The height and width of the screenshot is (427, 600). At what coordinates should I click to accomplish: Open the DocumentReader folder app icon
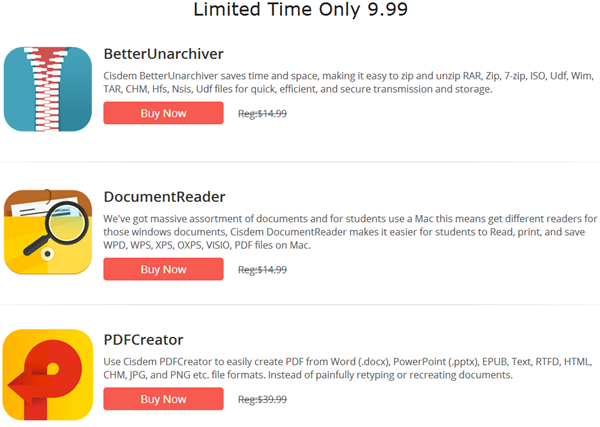click(x=48, y=232)
